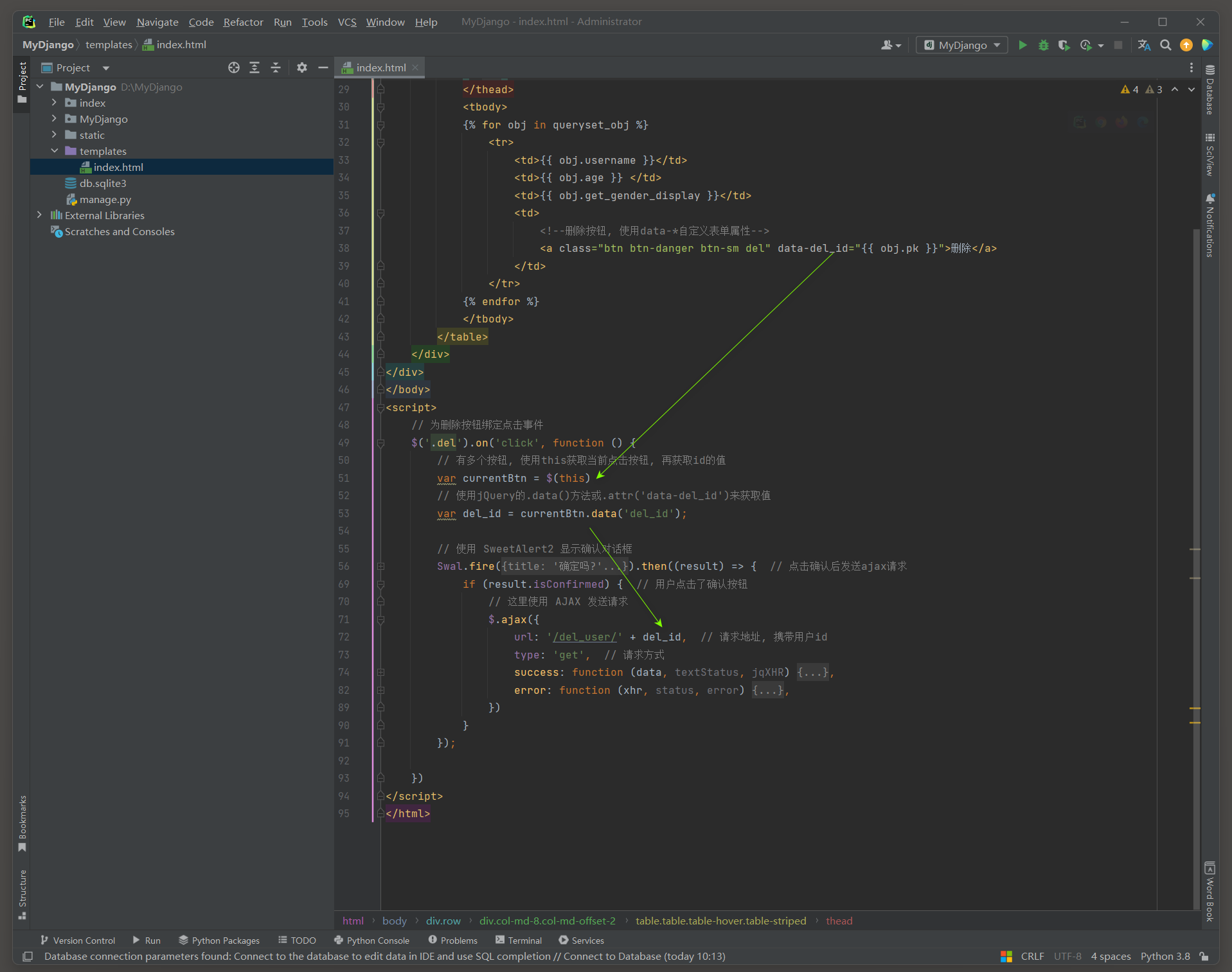Open the Tools menu
Screen dimensions: 1232x972
tap(314, 22)
